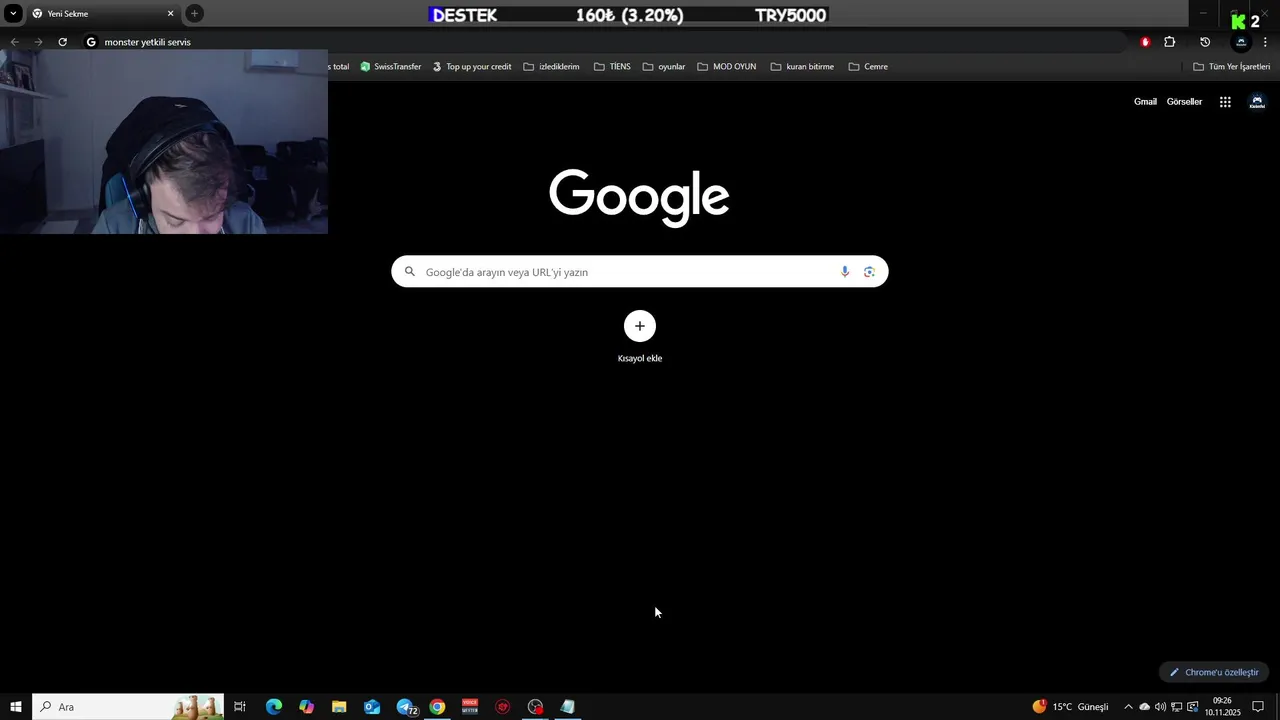Add a shortcut with Kısayol ekle
Screen dimensions: 1280x720
[x=640, y=337]
